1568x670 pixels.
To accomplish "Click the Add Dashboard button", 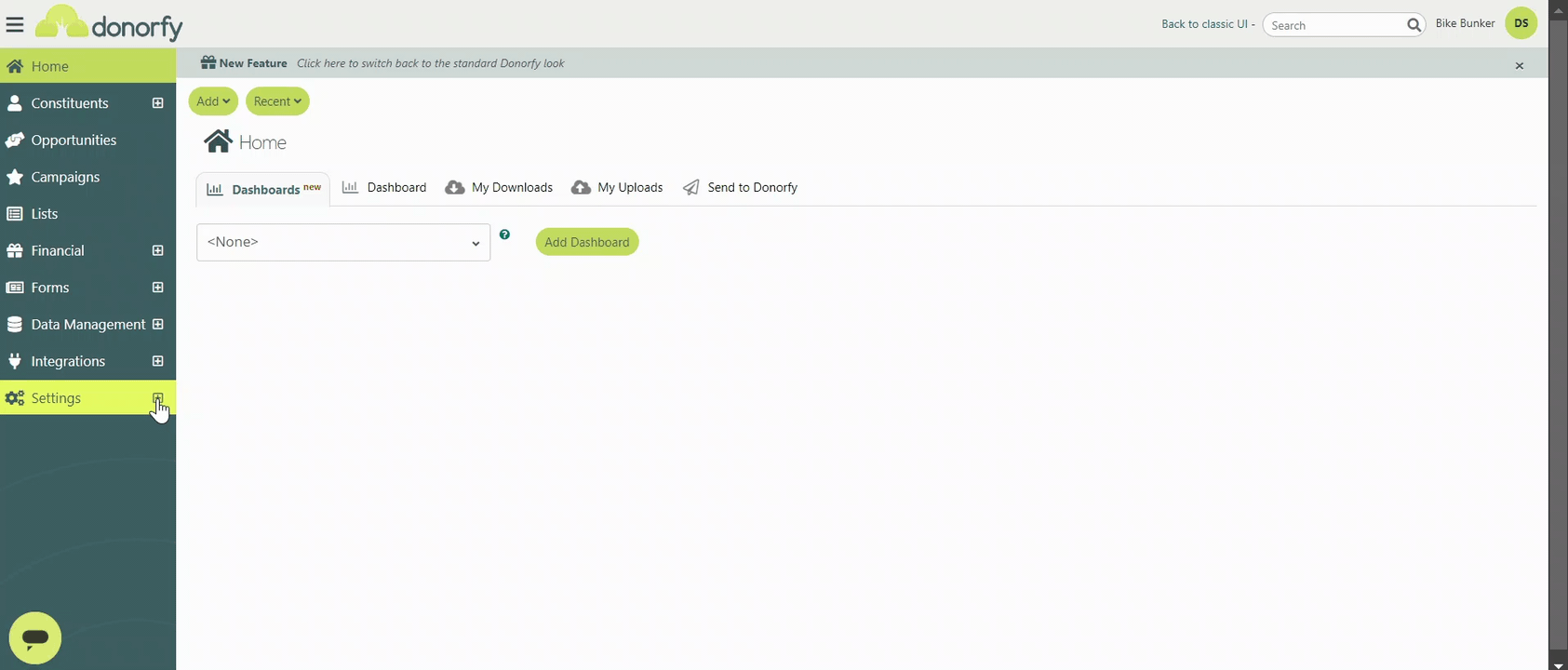I will (x=587, y=242).
